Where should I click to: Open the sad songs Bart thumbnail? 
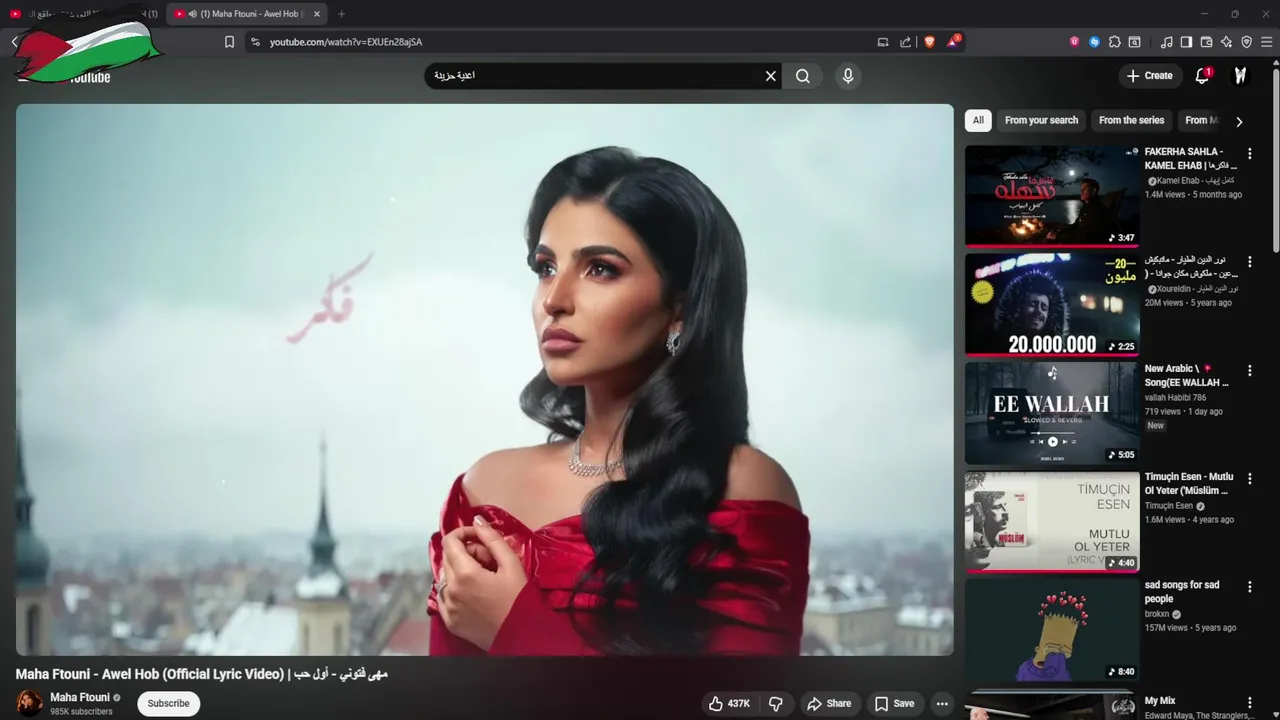1052,630
